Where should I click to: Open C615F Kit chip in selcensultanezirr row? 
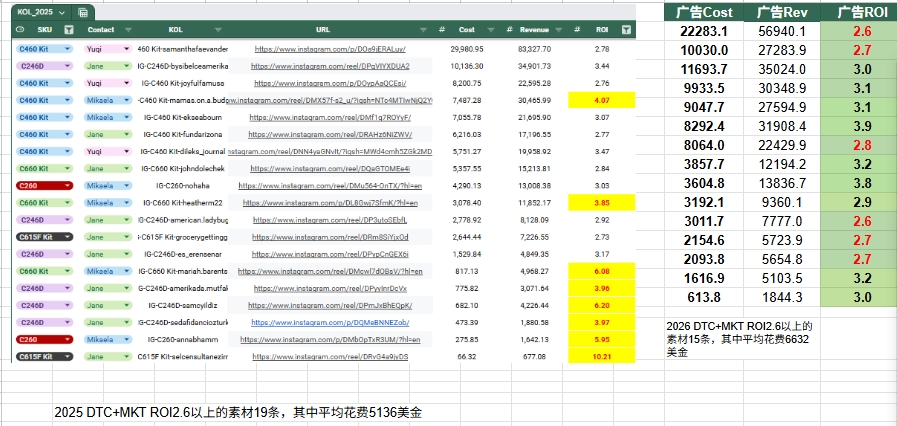coord(45,356)
